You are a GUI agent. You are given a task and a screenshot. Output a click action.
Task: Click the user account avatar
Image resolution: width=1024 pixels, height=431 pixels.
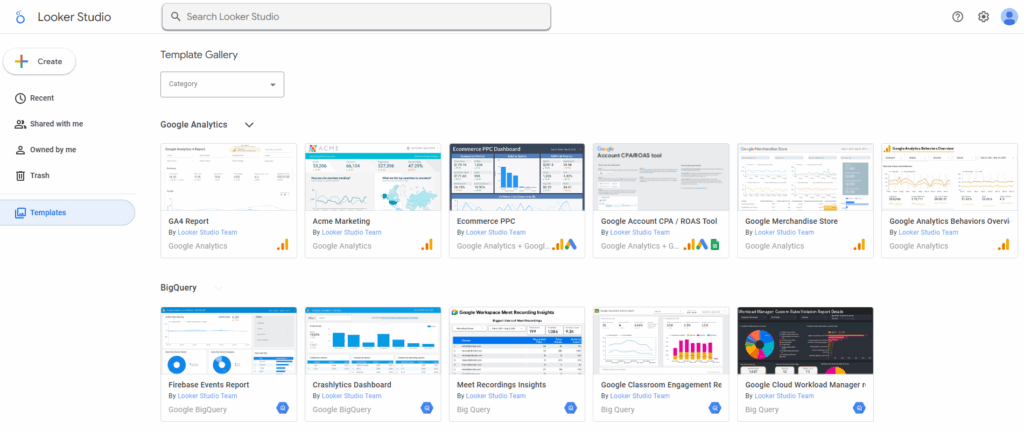pos(1009,17)
